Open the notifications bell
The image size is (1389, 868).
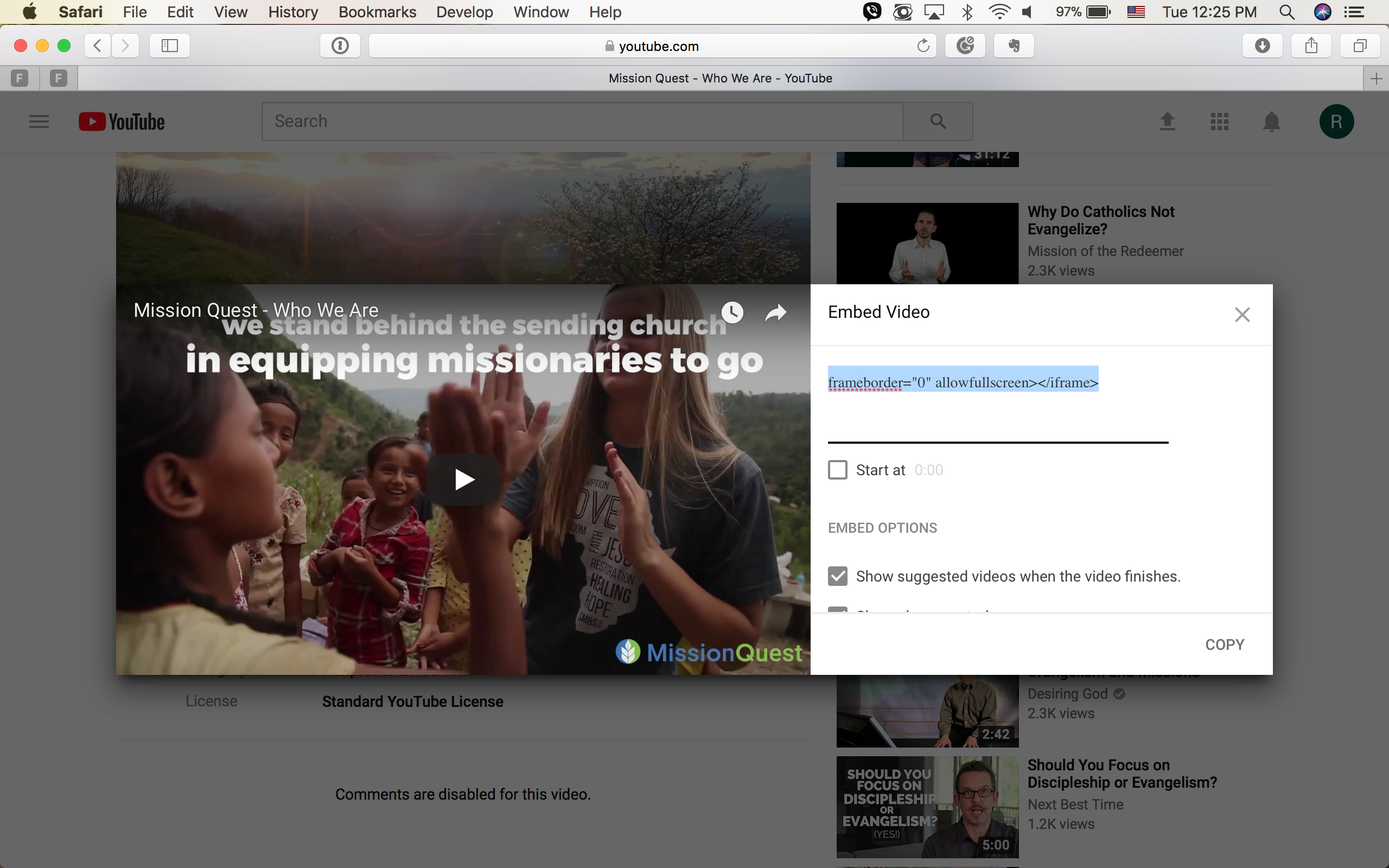(1271, 122)
